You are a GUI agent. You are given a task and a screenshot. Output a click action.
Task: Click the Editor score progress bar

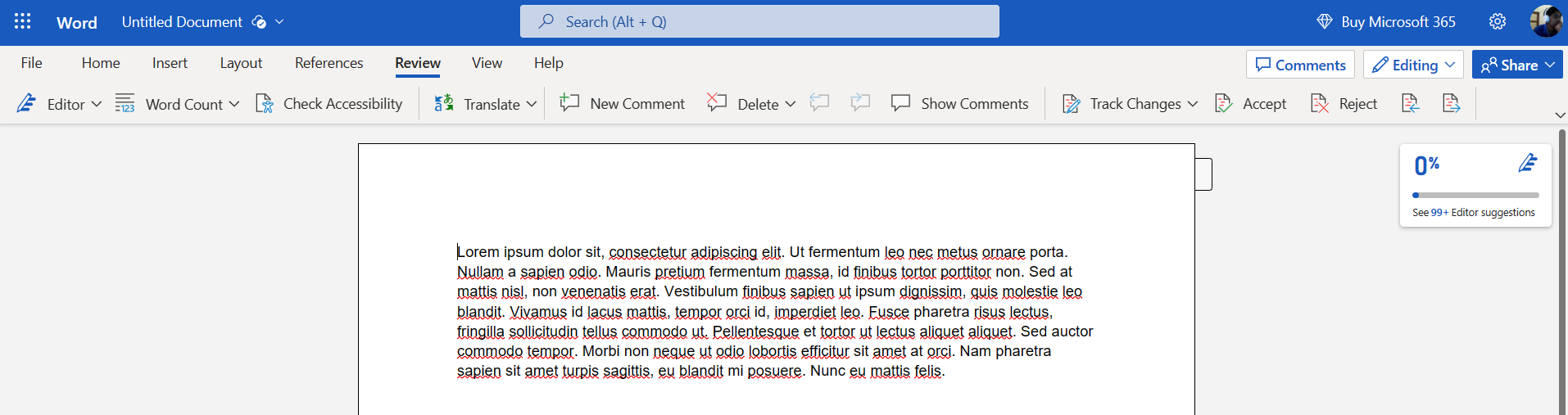coord(1475,195)
